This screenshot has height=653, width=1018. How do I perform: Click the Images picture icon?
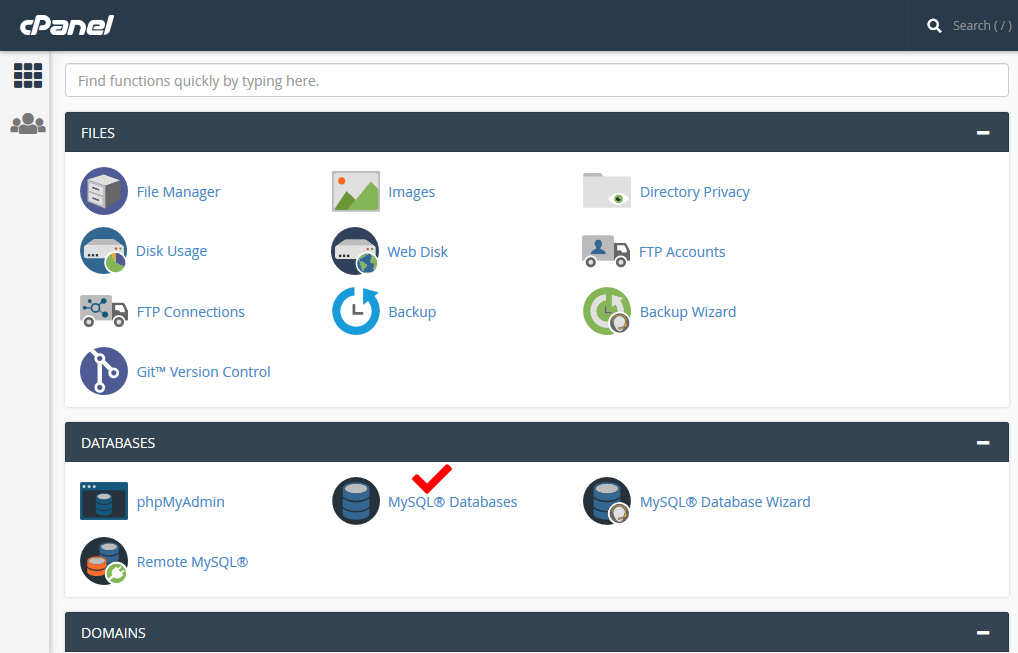(356, 191)
